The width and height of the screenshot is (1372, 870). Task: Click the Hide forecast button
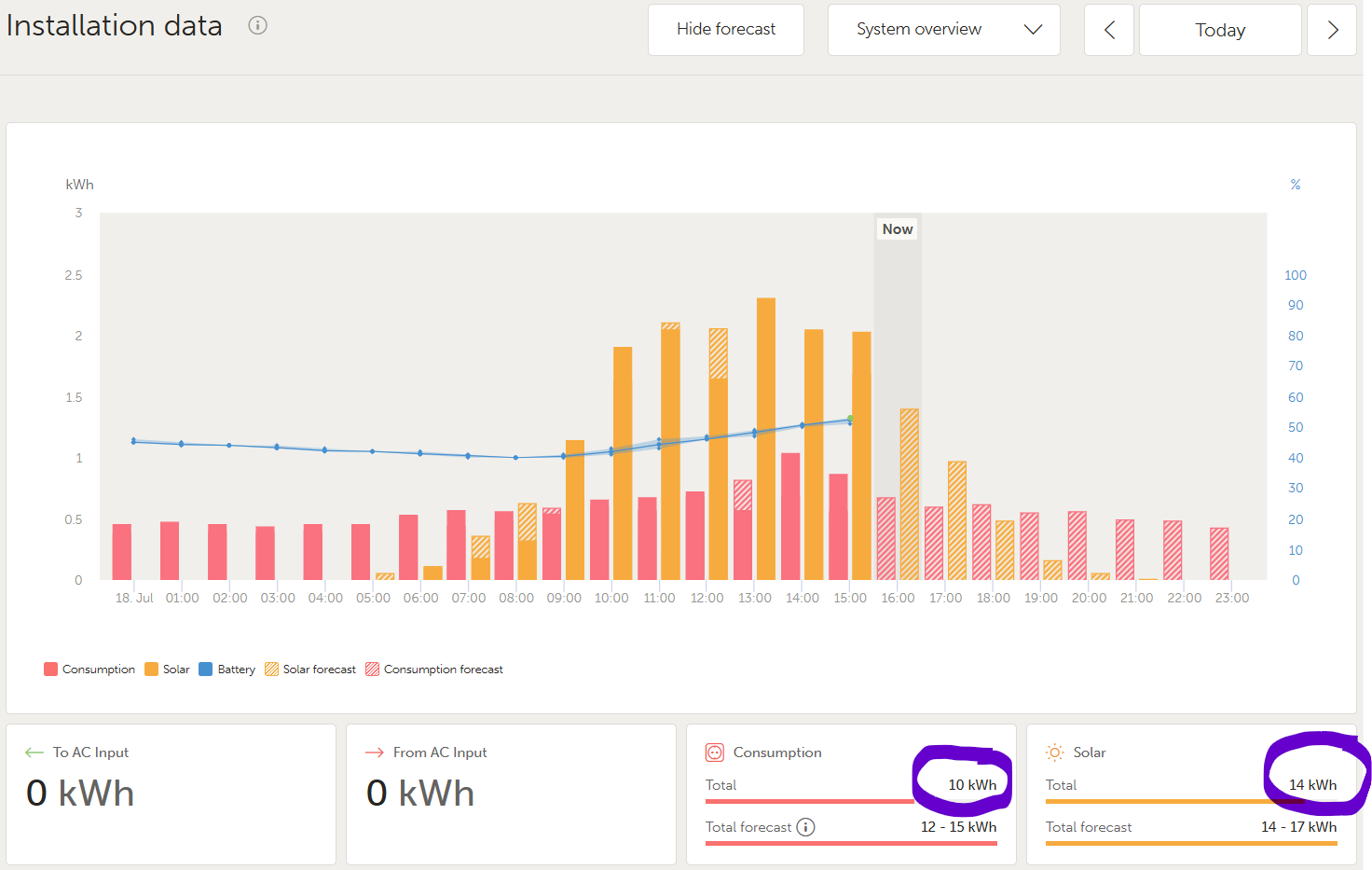[x=725, y=30]
